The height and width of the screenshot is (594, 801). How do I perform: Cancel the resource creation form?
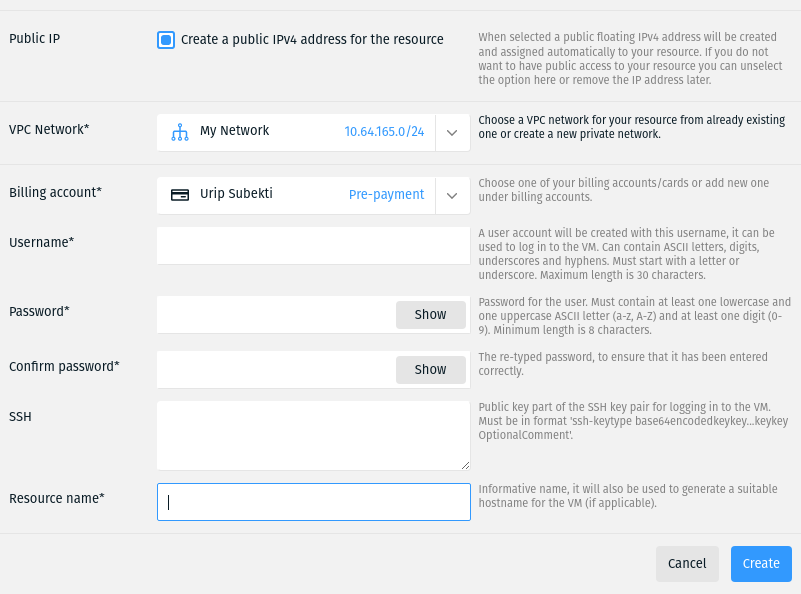click(687, 563)
